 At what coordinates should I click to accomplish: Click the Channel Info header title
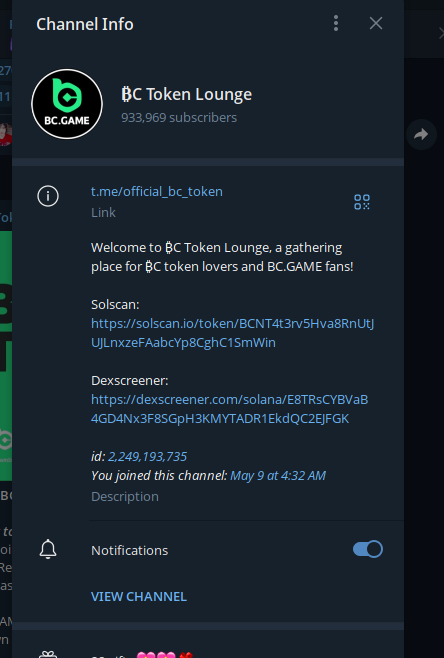coord(85,24)
